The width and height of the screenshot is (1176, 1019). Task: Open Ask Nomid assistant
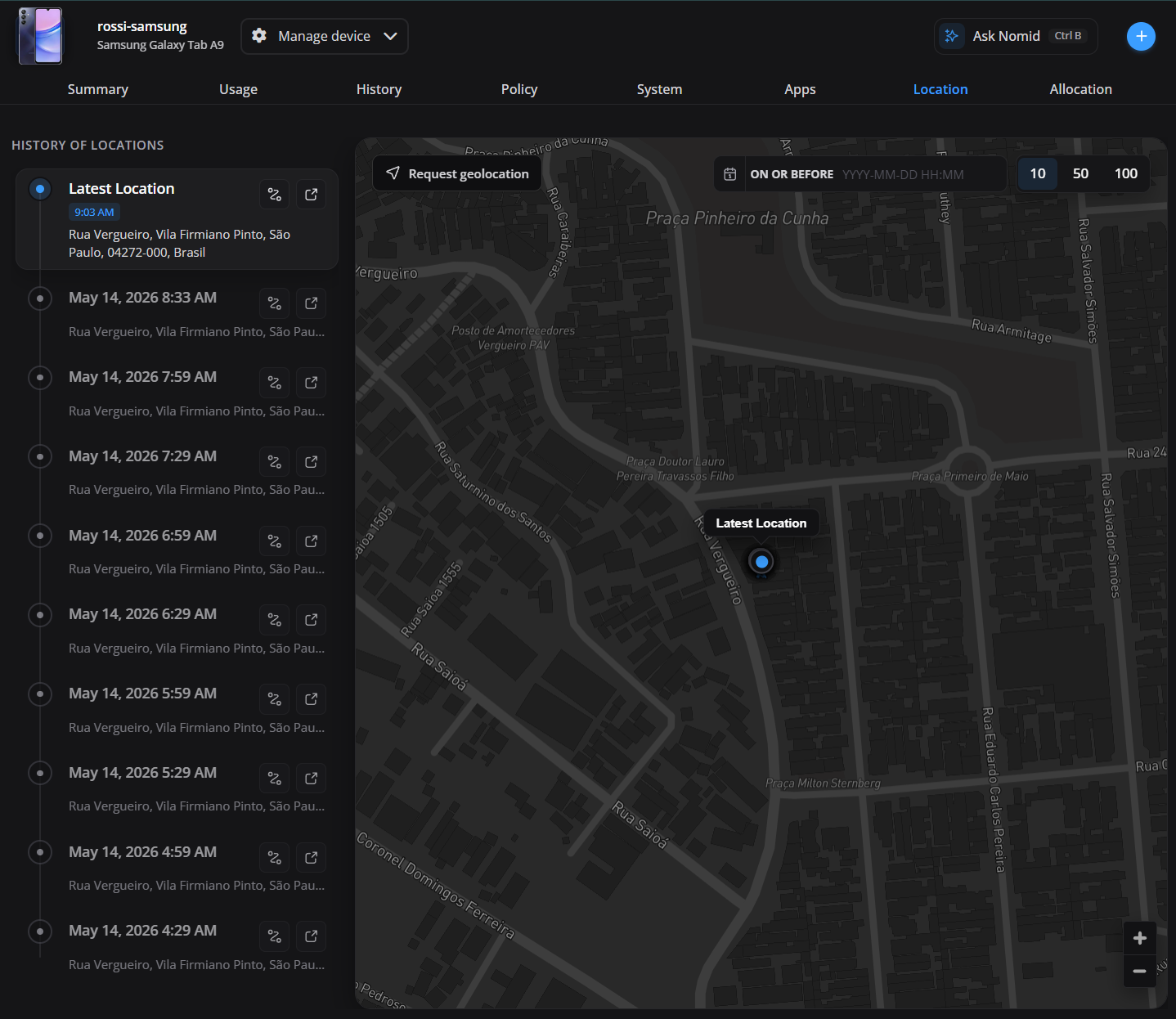(x=1016, y=36)
